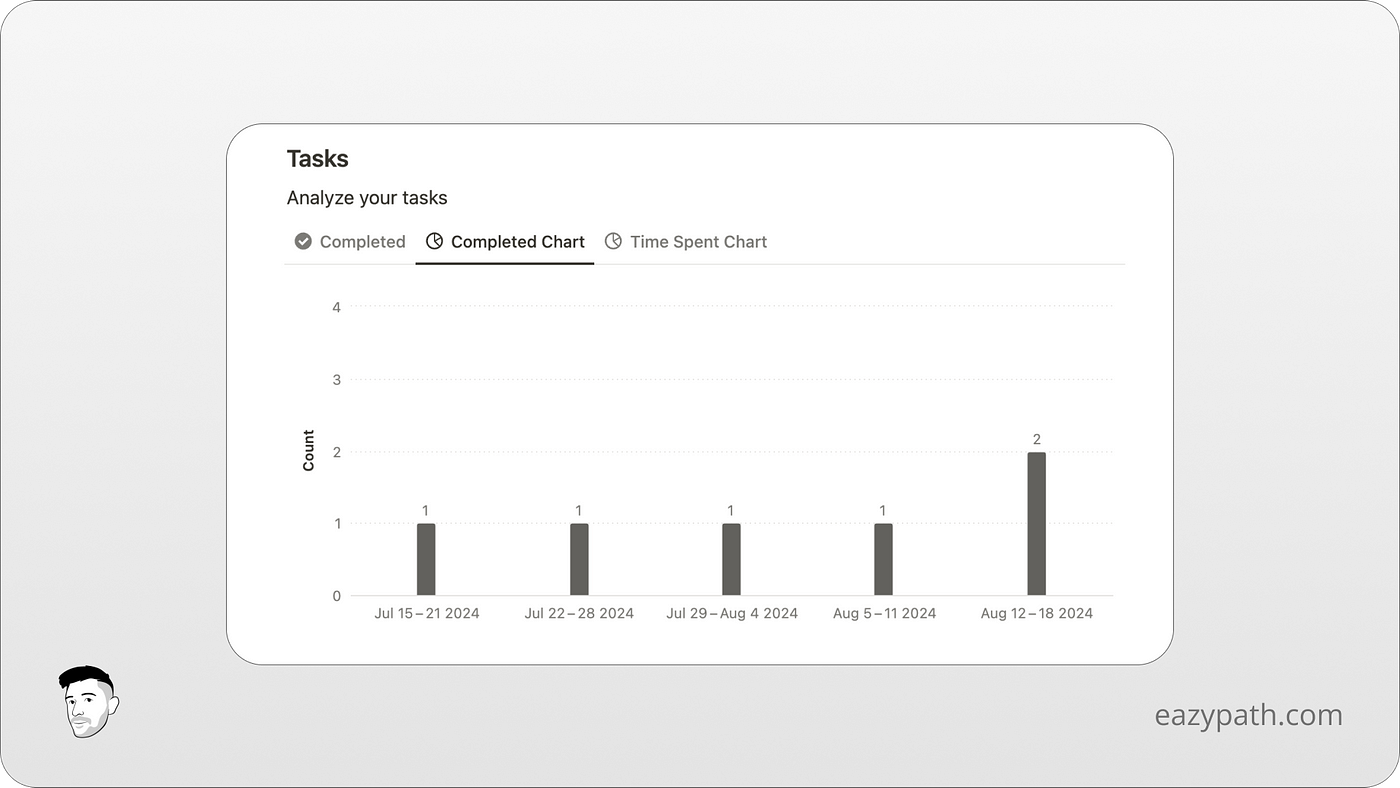Click the number 4 on the y-axis
This screenshot has width=1400, height=788.
tap(336, 307)
